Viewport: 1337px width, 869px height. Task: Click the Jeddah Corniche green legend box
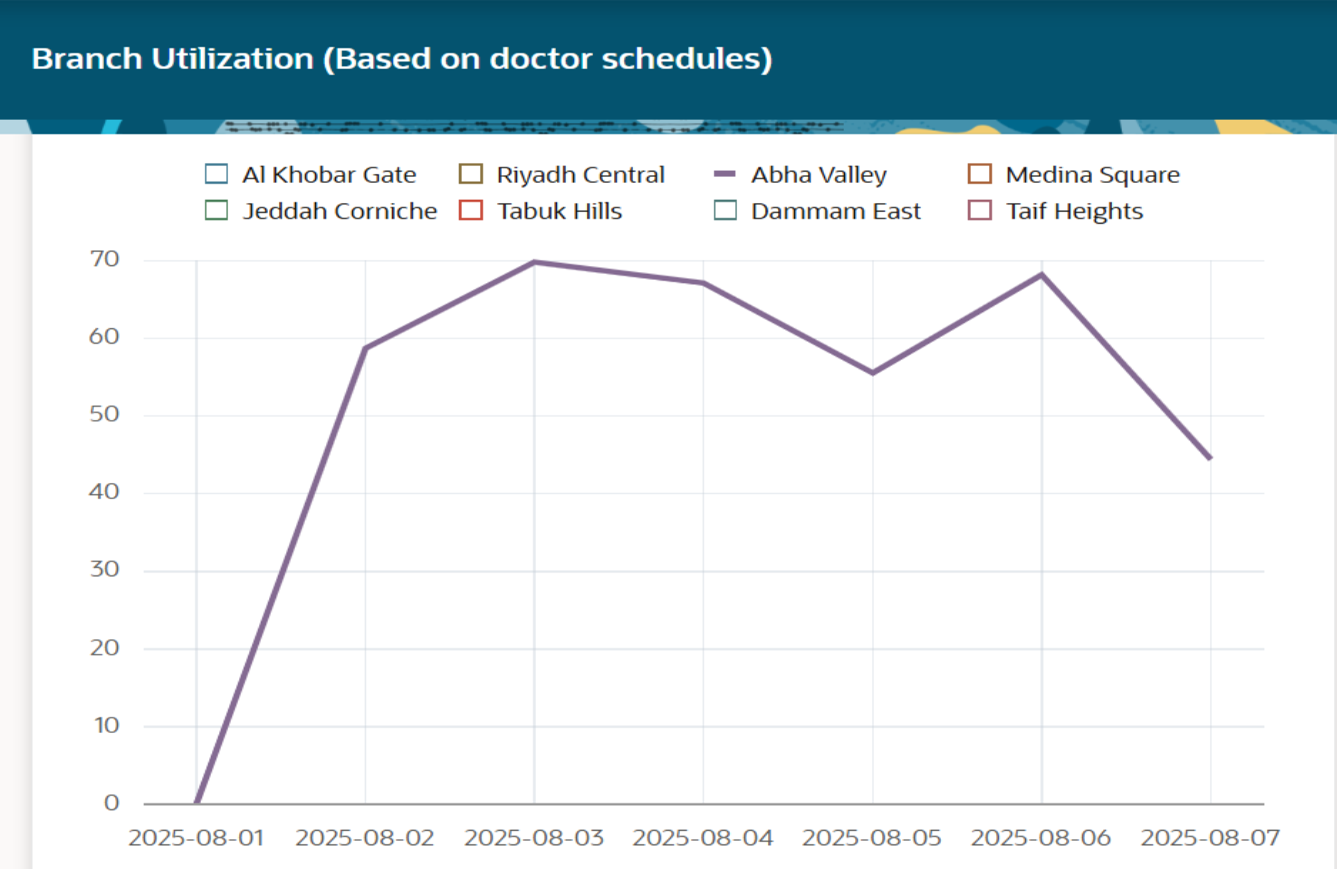coord(216,212)
